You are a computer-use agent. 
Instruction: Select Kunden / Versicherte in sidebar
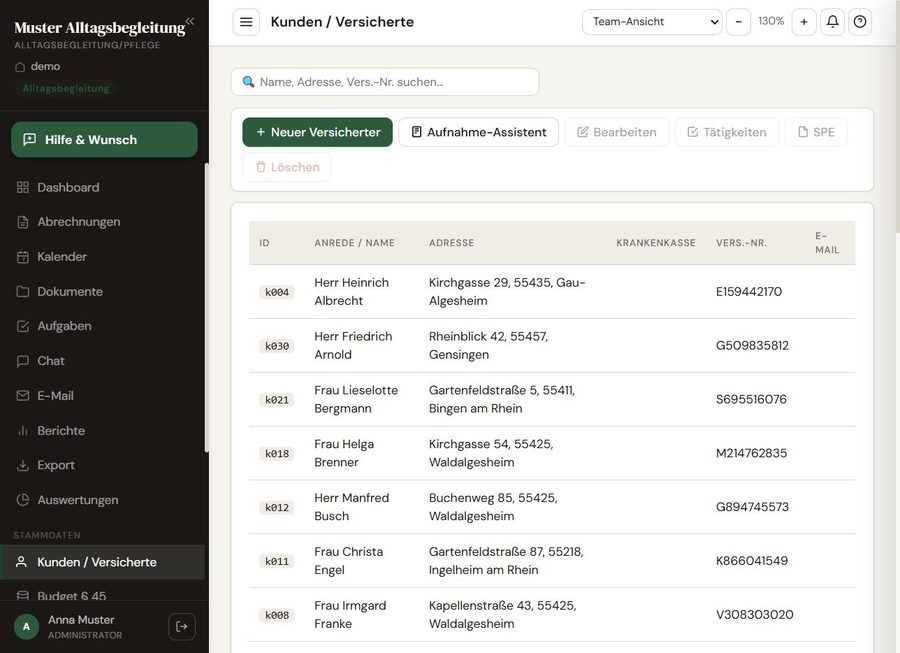tap(102, 562)
